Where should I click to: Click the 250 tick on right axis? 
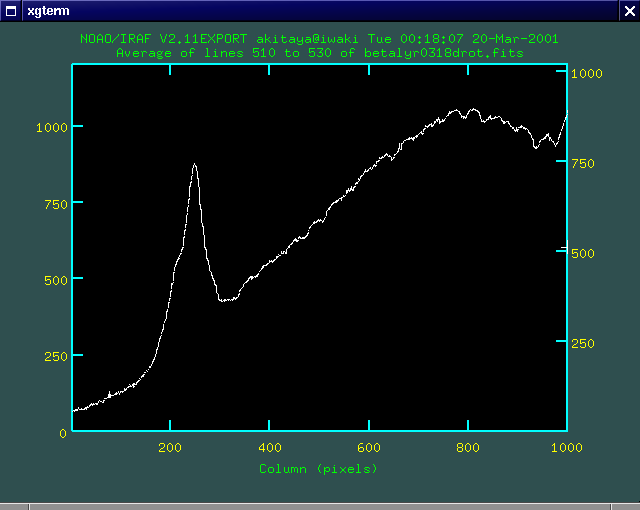coord(582,343)
